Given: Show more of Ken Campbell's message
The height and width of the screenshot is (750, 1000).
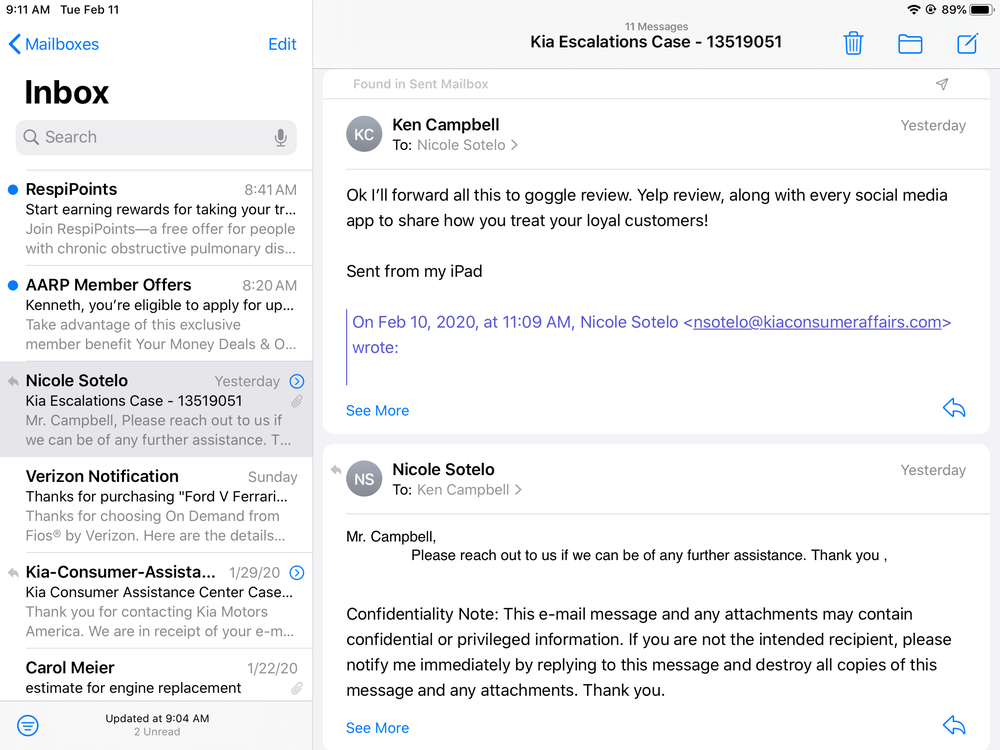Looking at the screenshot, I should pyautogui.click(x=377, y=410).
